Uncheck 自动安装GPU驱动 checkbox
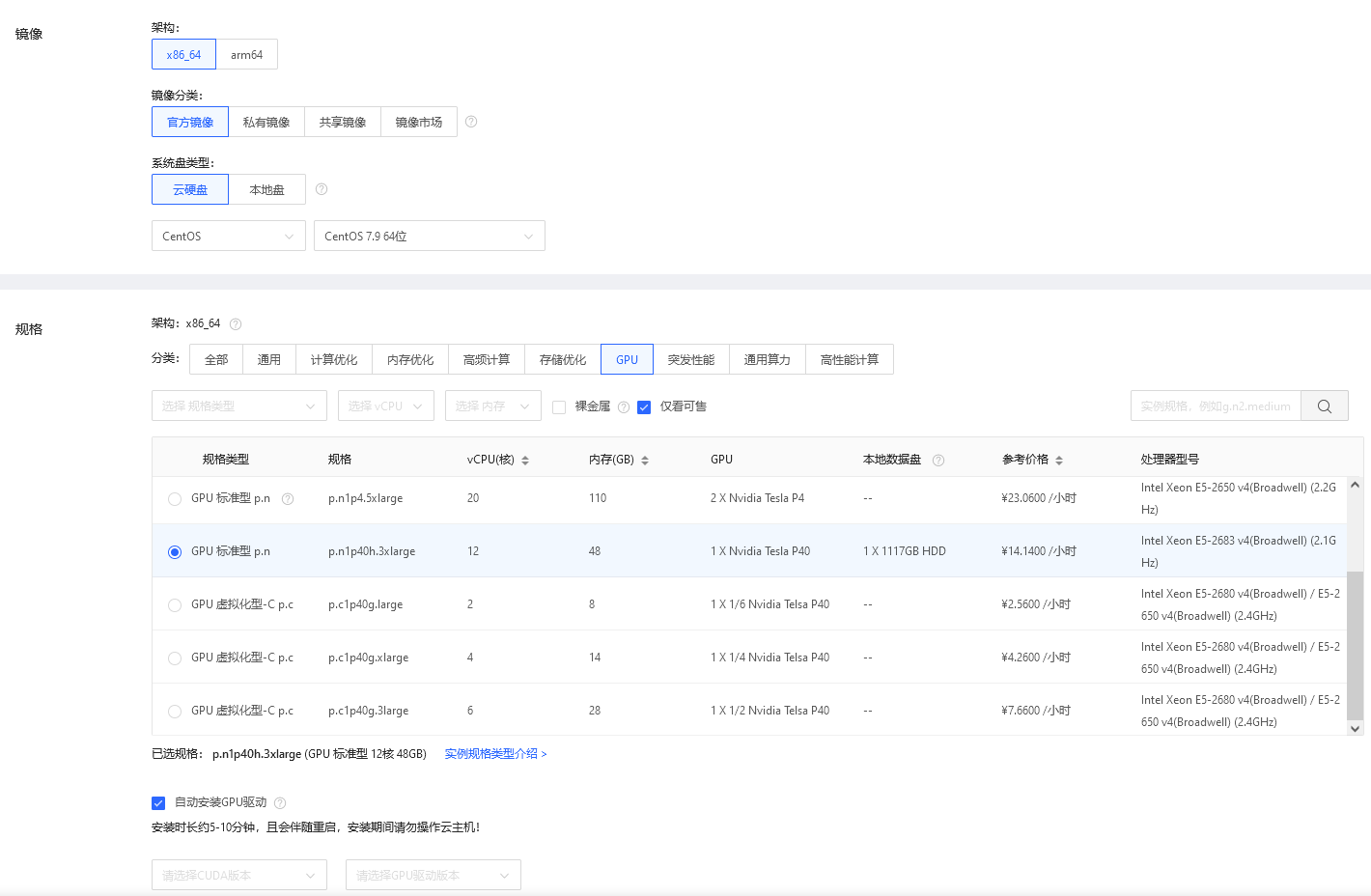This screenshot has width=1371, height=896. pyautogui.click(x=158, y=803)
